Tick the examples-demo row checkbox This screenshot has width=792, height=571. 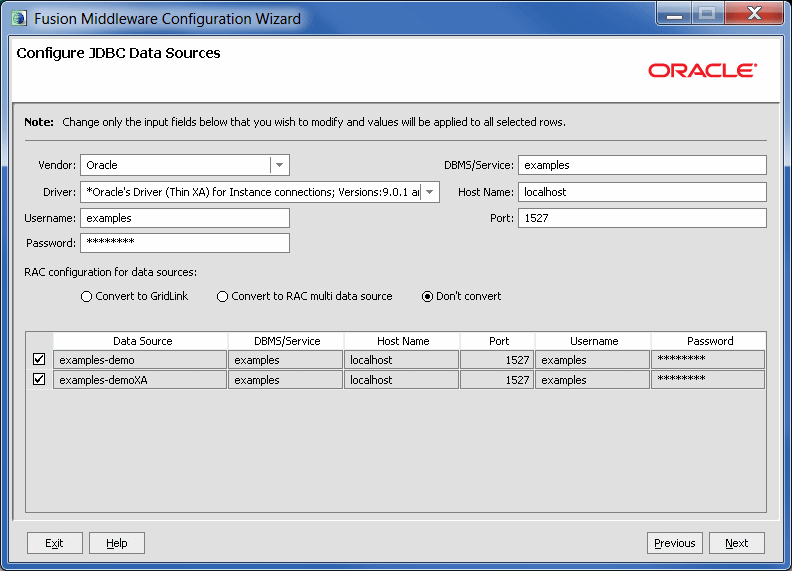(39, 359)
